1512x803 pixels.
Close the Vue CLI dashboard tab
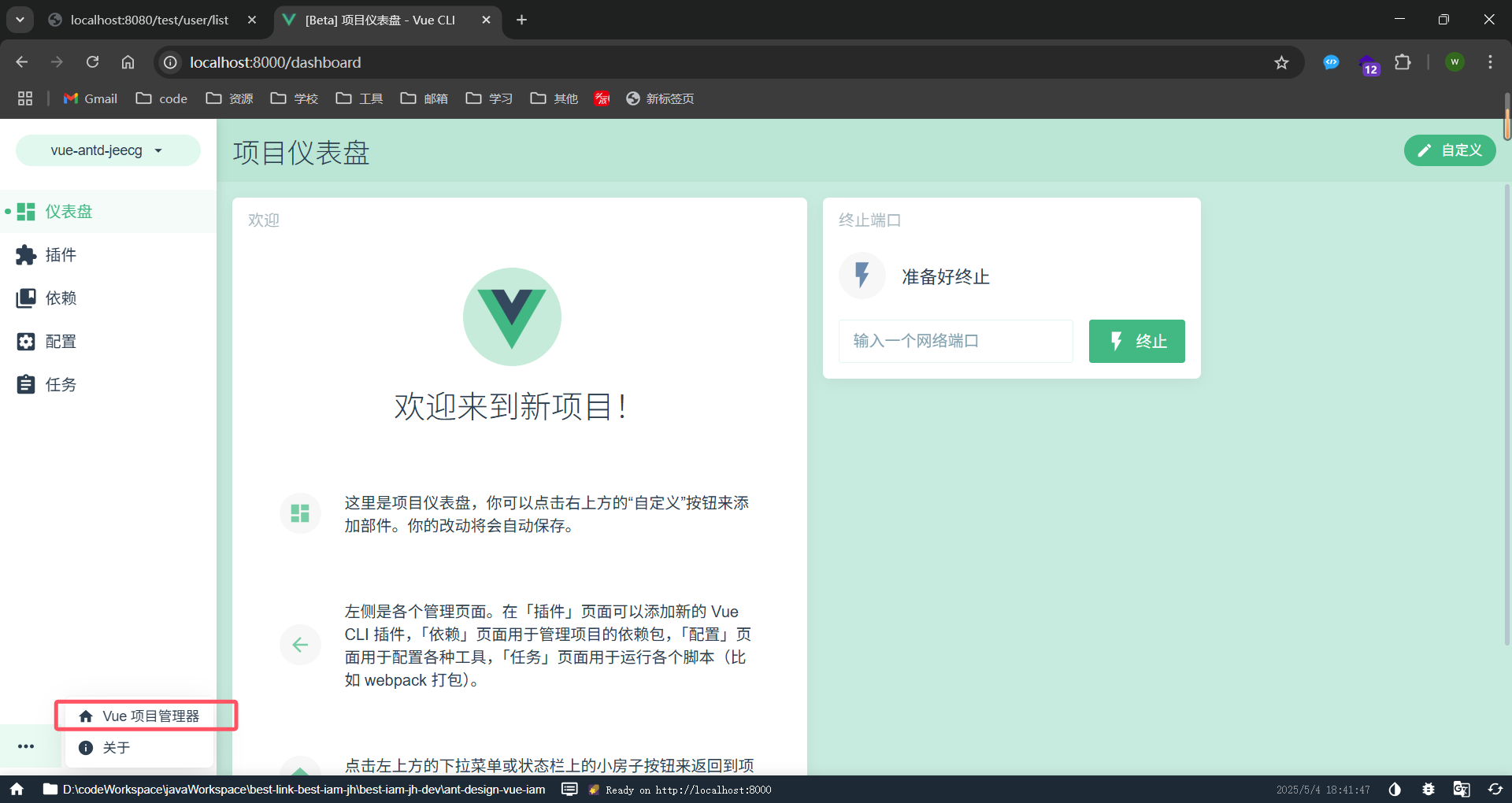[x=487, y=20]
